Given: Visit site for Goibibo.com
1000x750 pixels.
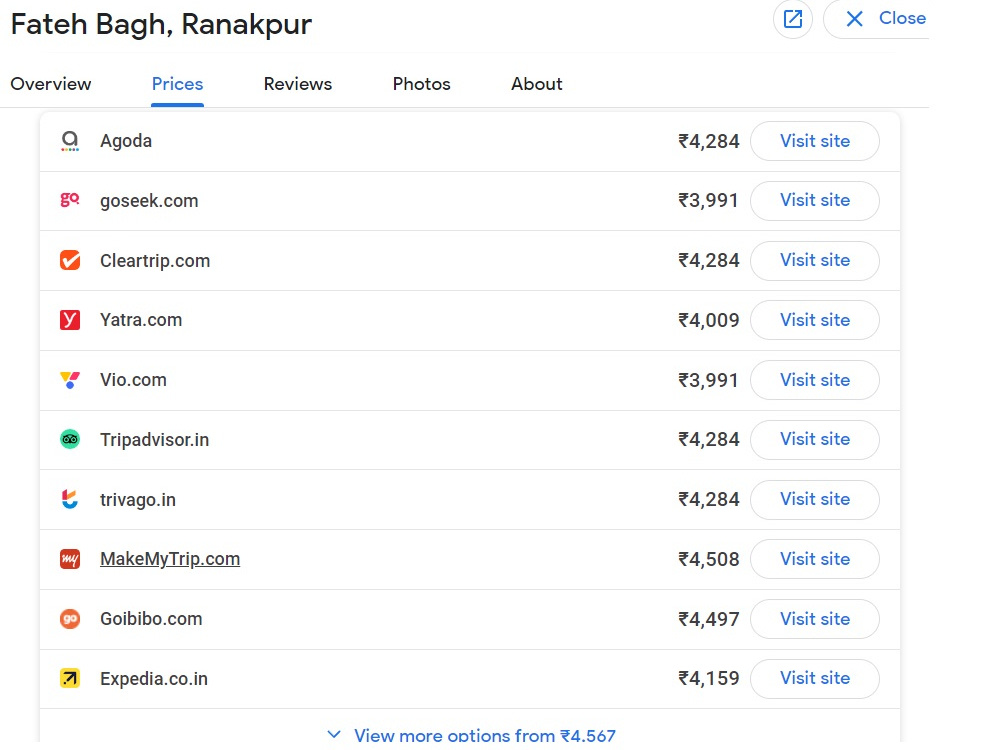Looking at the screenshot, I should [814, 619].
